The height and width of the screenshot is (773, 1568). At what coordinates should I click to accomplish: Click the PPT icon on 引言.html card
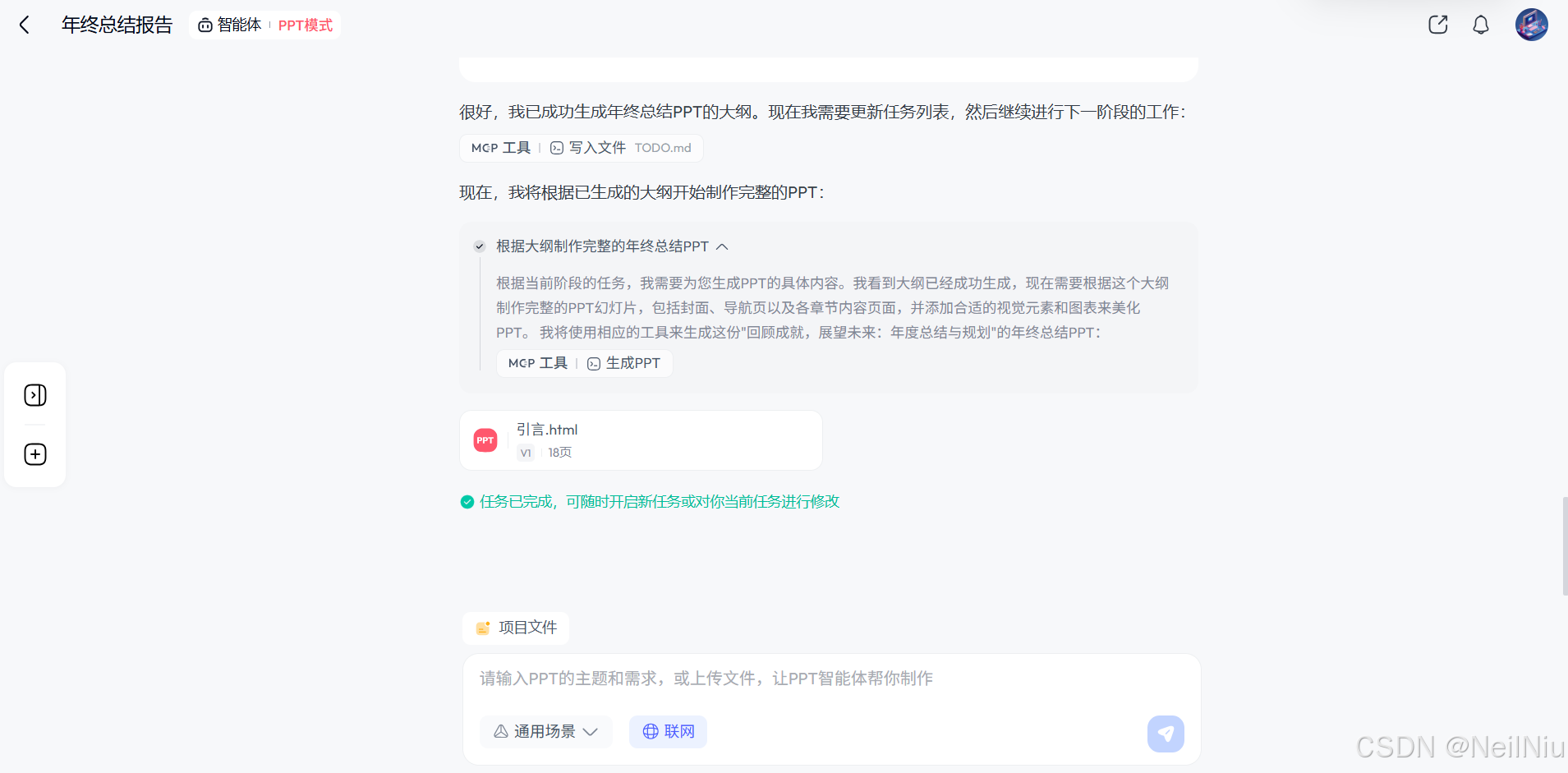pos(485,439)
